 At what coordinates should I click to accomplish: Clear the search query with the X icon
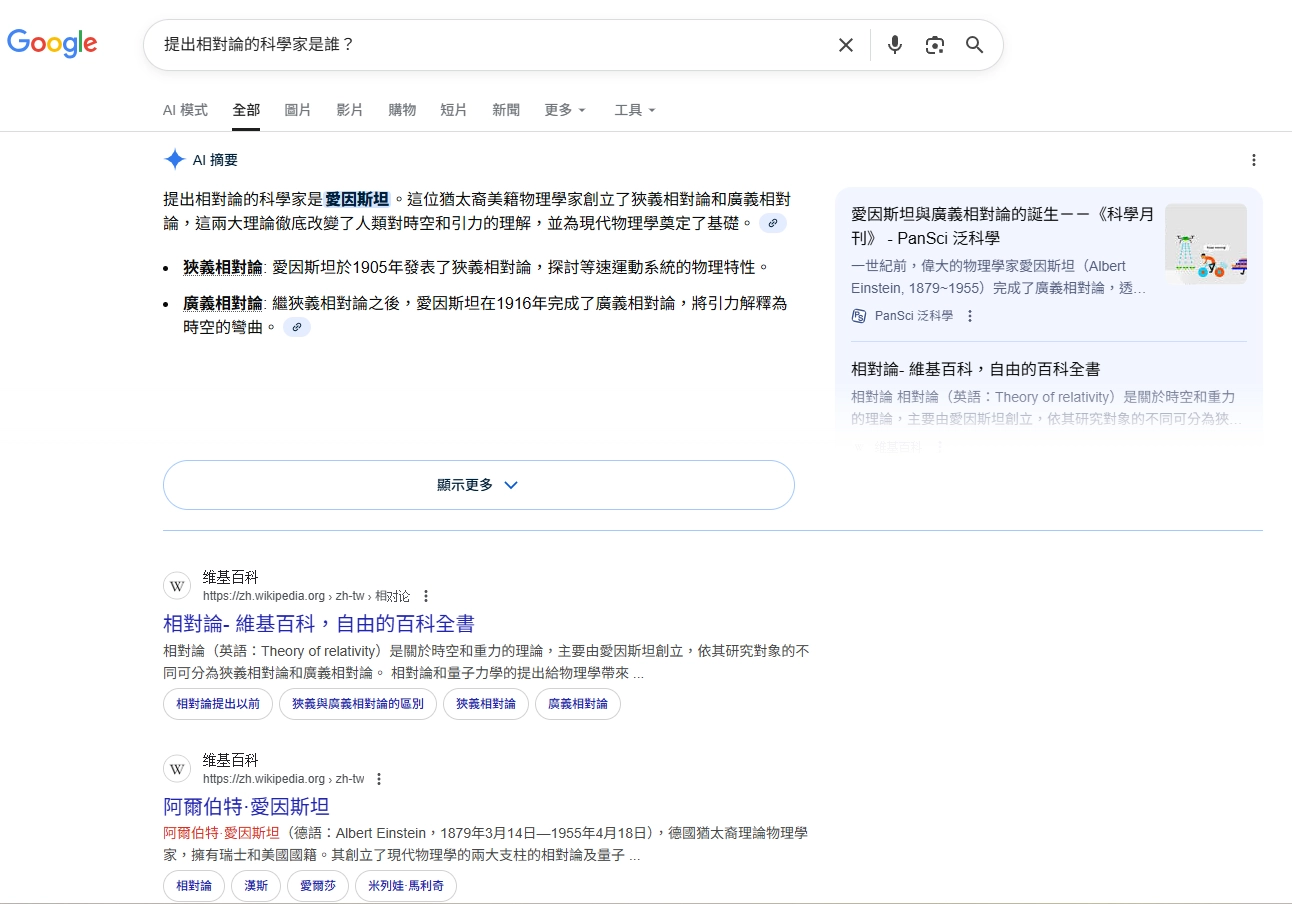845,44
